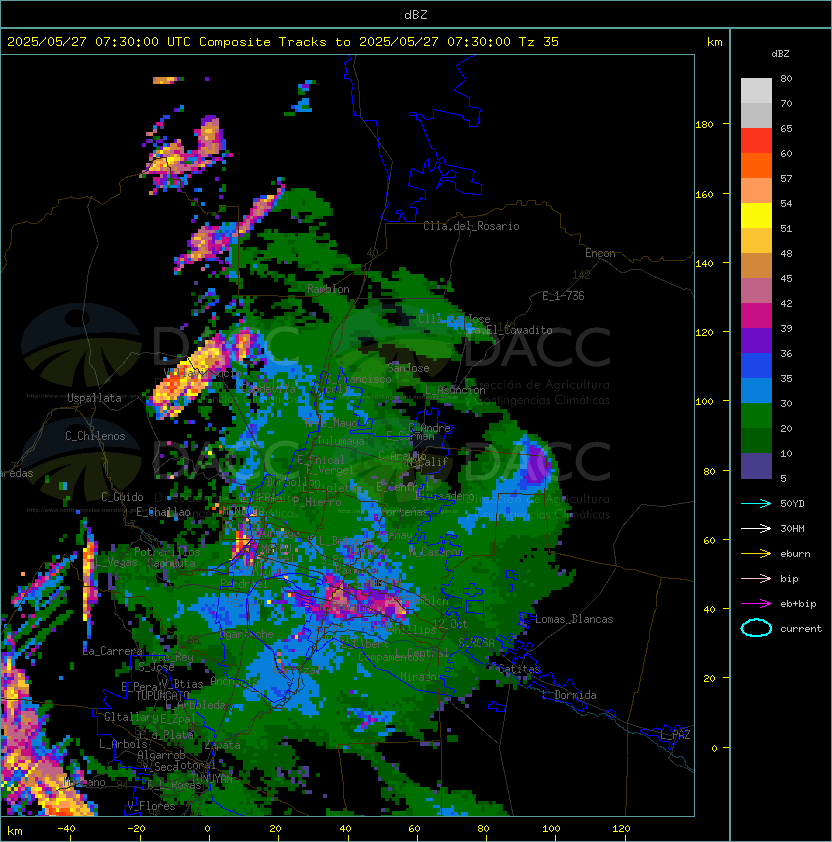Pick the light gray top swatch of the dBZ scale

(756, 91)
